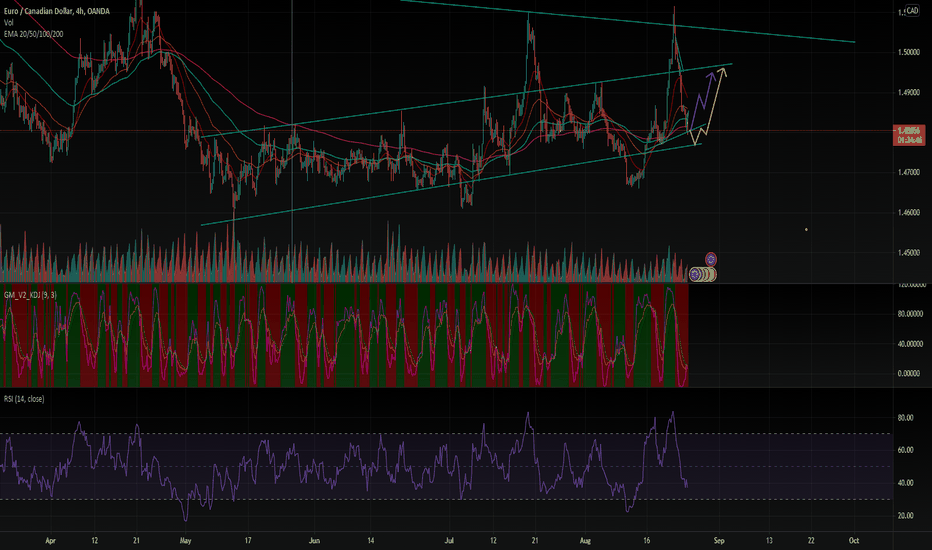The height and width of the screenshot is (550, 932).
Task: Click the 60.00 RSI scale label
Action: pos(905,450)
